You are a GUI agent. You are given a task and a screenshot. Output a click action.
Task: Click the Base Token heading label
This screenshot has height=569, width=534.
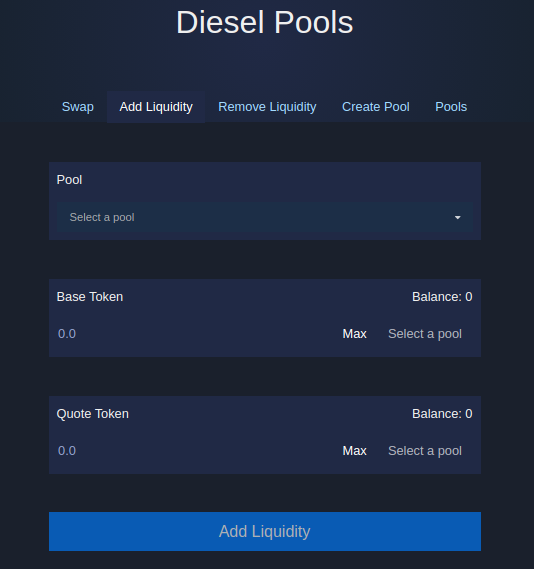[x=90, y=297]
